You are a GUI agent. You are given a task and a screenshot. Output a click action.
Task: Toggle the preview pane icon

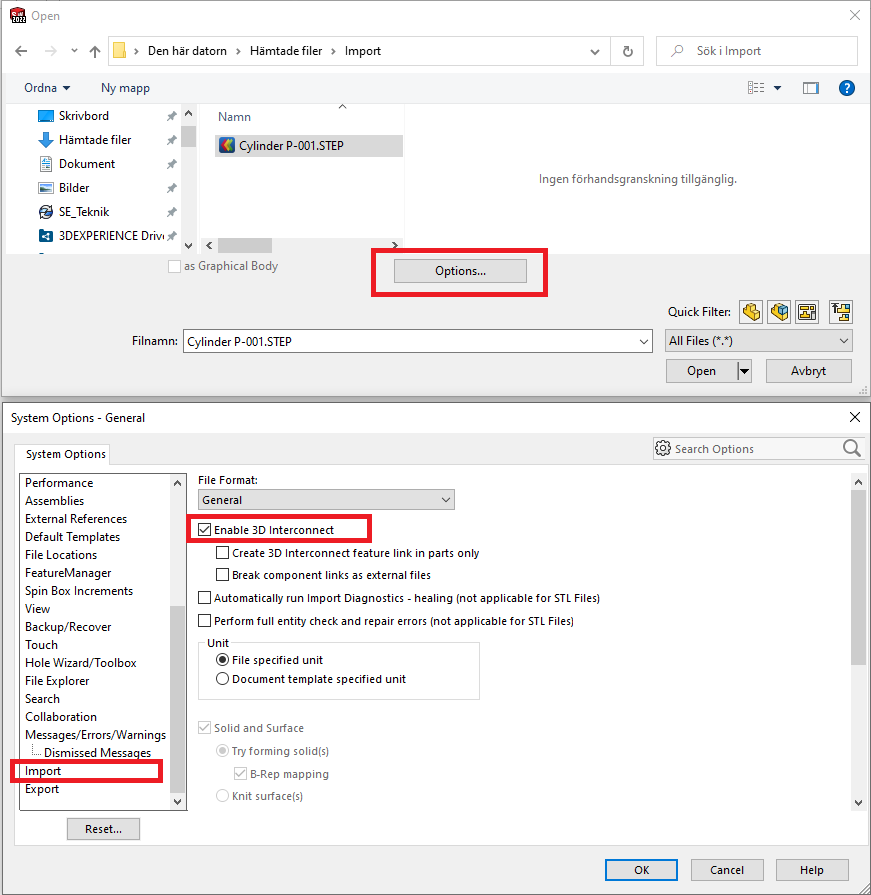click(810, 88)
